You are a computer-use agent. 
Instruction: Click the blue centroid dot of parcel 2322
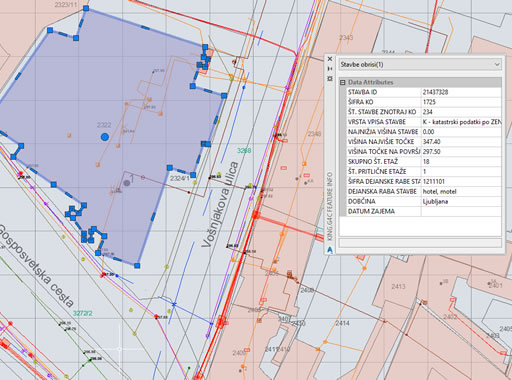[105, 137]
